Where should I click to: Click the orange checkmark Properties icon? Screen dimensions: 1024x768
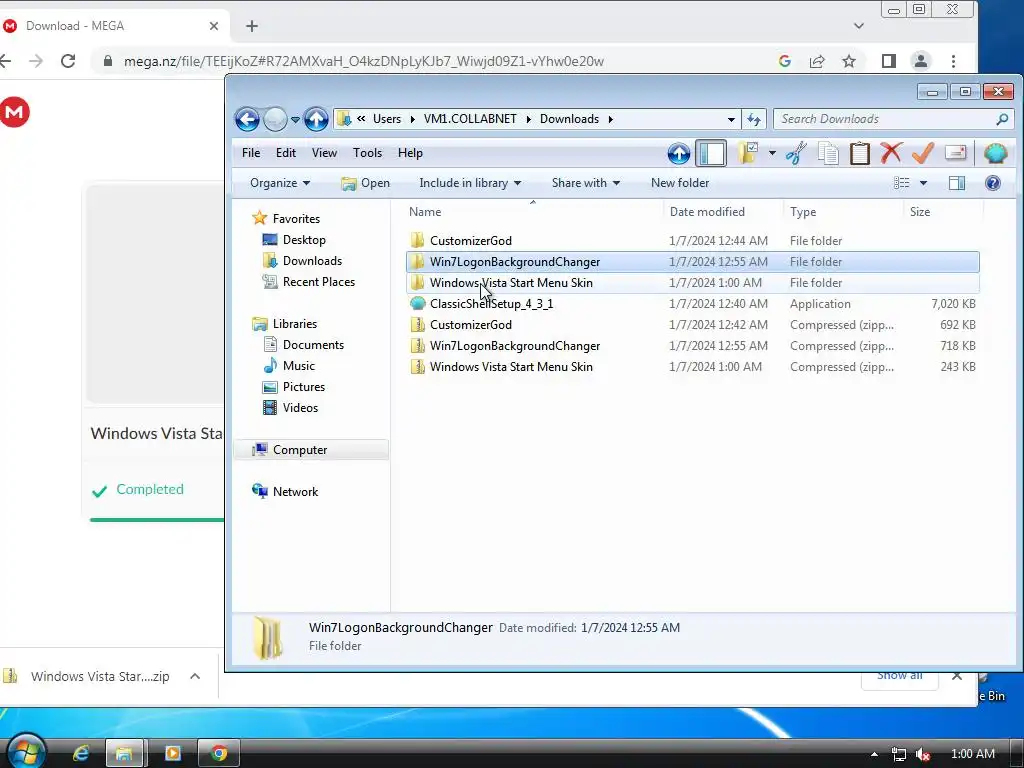coord(923,153)
